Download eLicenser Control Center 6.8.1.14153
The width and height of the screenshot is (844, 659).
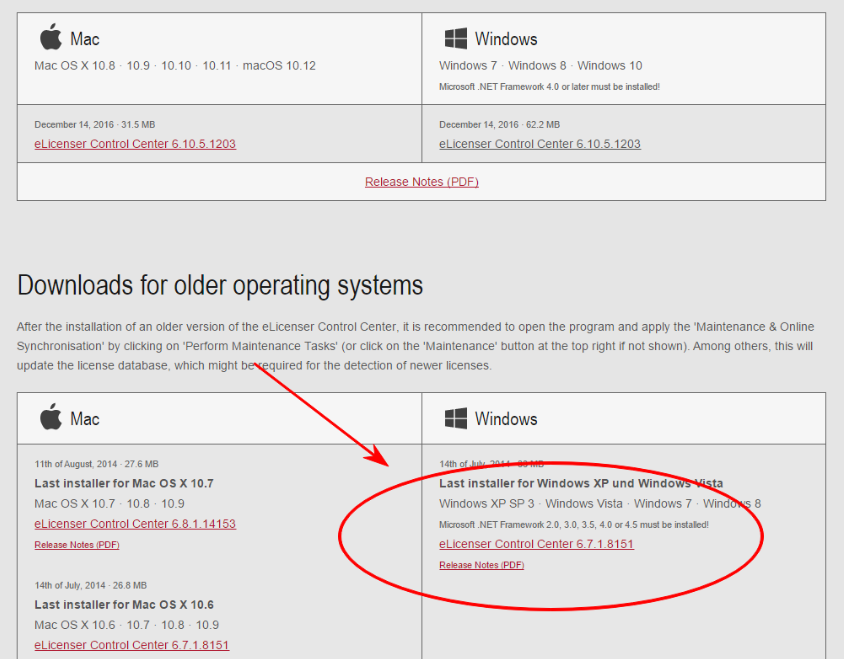(x=135, y=524)
